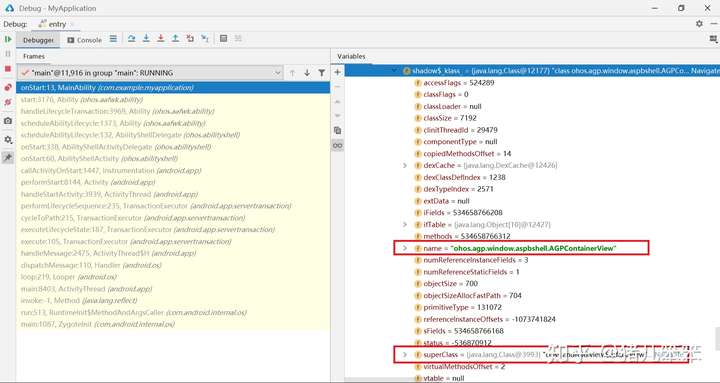The height and width of the screenshot is (383, 720).
Task: Add a new watch with the plus icon
Action: (x=337, y=72)
